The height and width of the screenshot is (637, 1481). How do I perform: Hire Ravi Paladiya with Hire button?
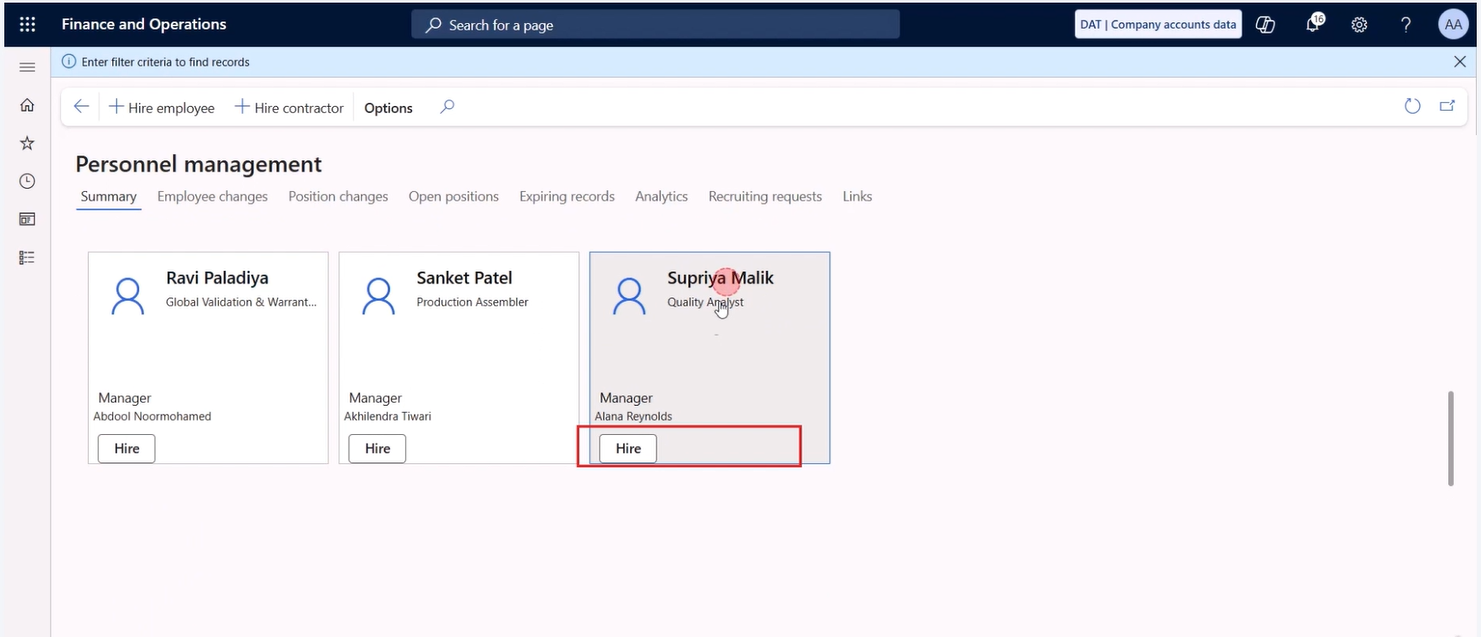coord(126,448)
